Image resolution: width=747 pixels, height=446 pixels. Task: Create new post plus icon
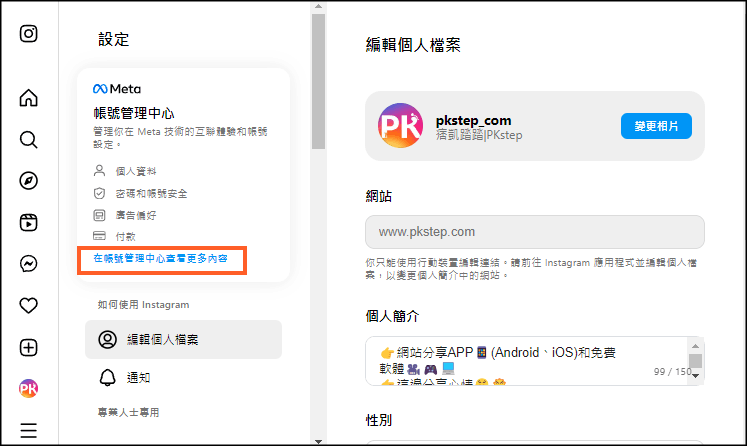tap(29, 347)
